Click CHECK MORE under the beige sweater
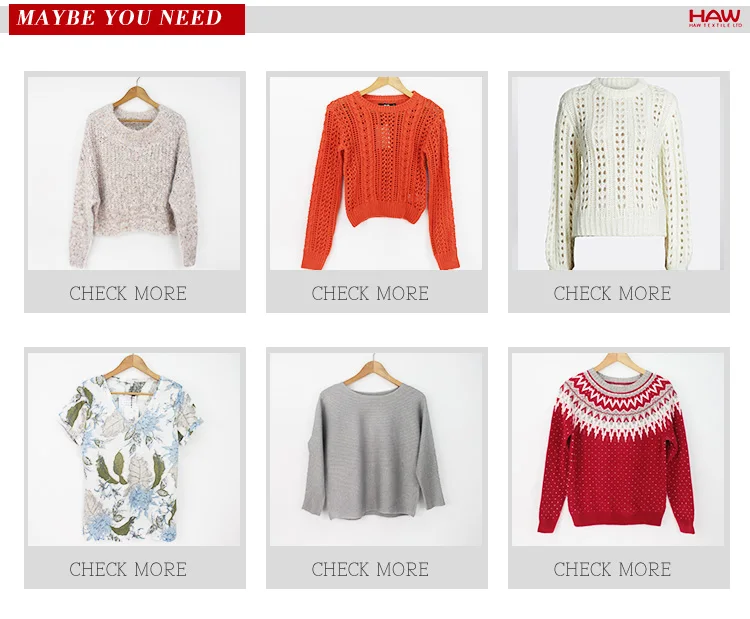The height and width of the screenshot is (619, 750). (128, 293)
